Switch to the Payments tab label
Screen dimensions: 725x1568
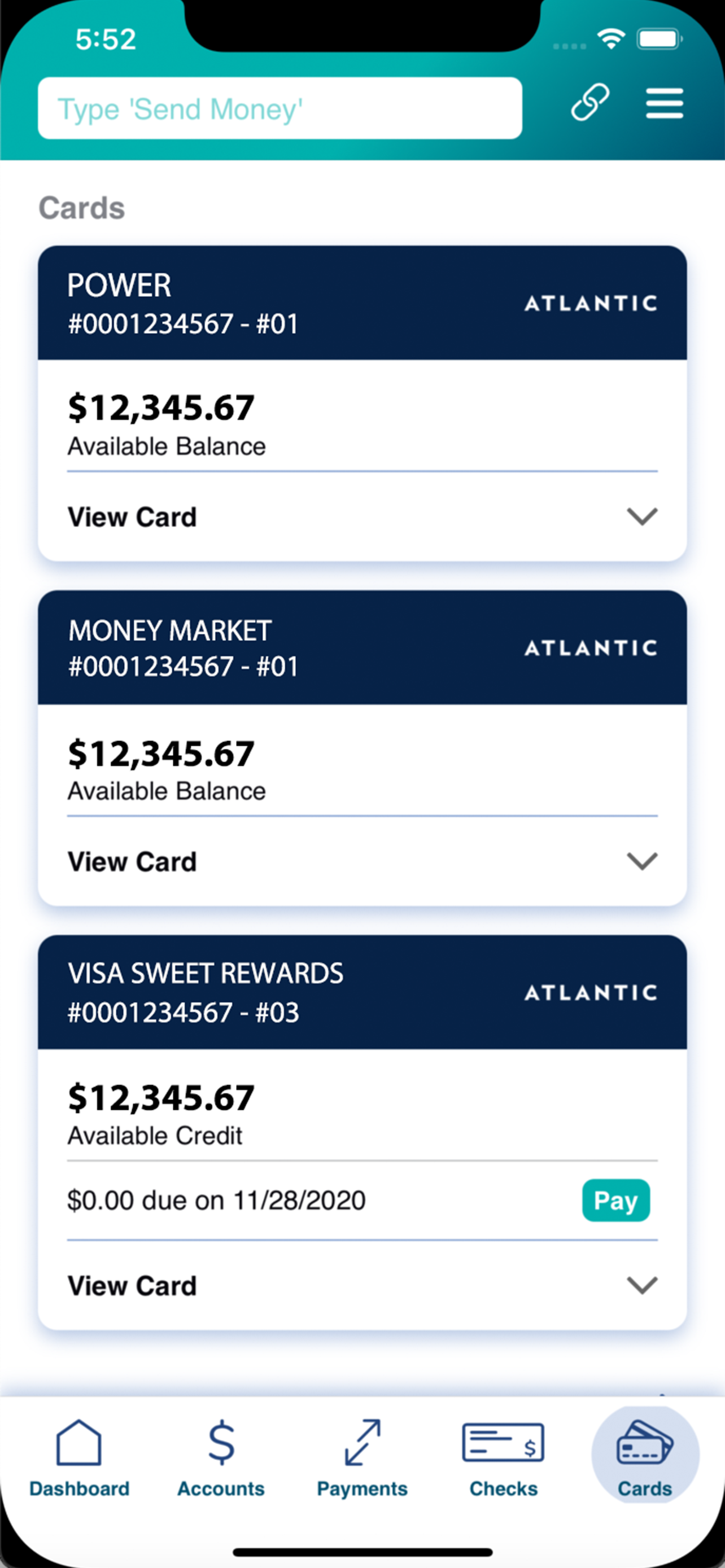tap(362, 1488)
